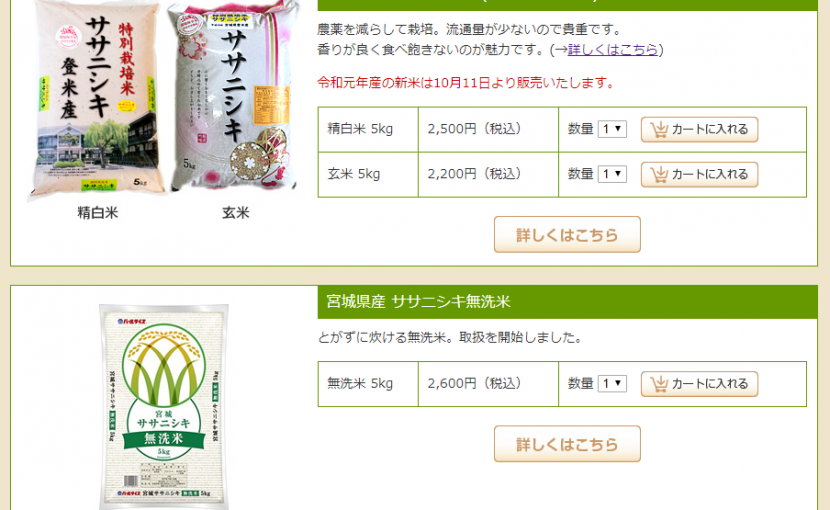The height and width of the screenshot is (510, 830).
Task: Select the 無洗米 rice bag image
Action: point(164,407)
